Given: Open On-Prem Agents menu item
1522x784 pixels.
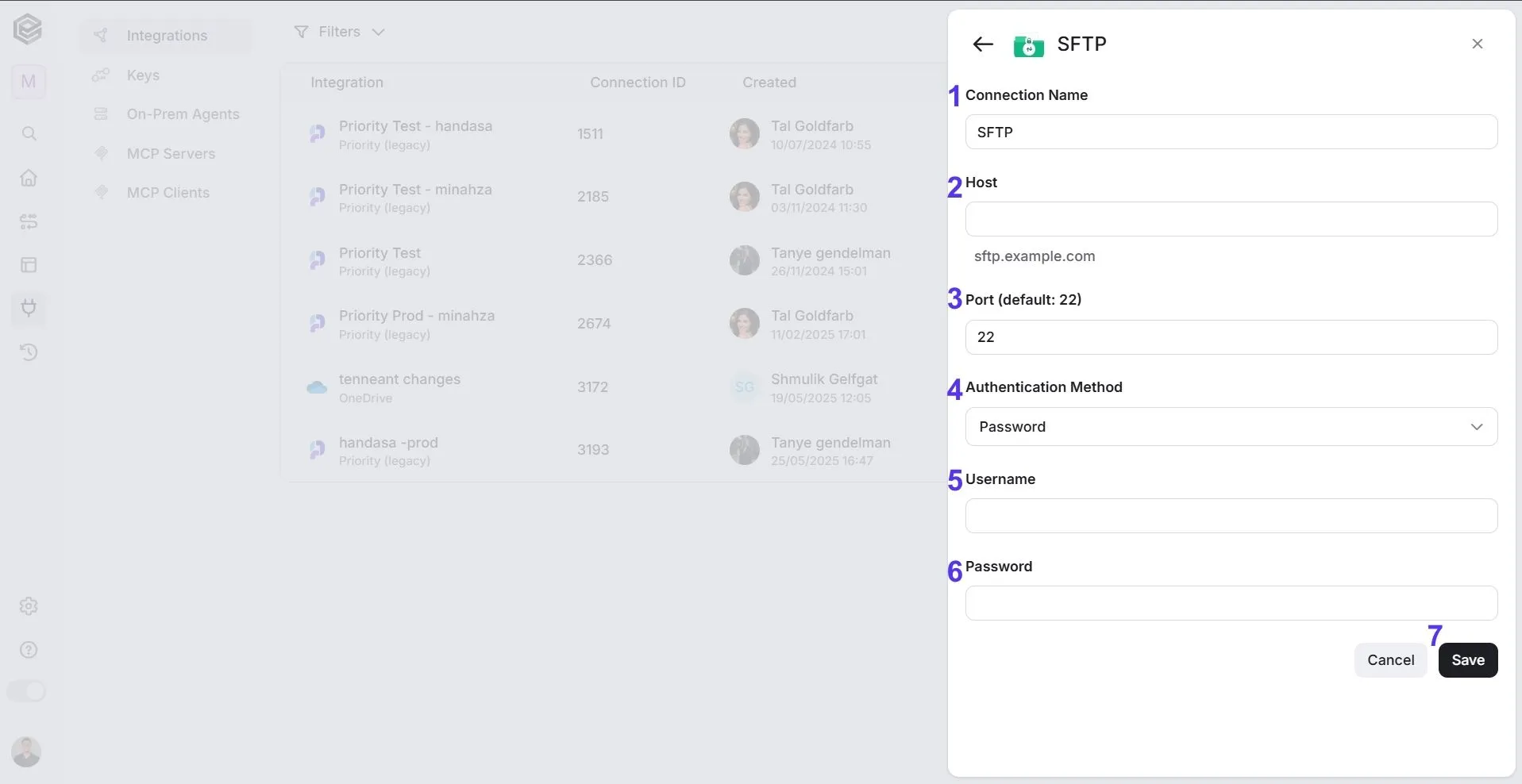Looking at the screenshot, I should click(x=166, y=114).
